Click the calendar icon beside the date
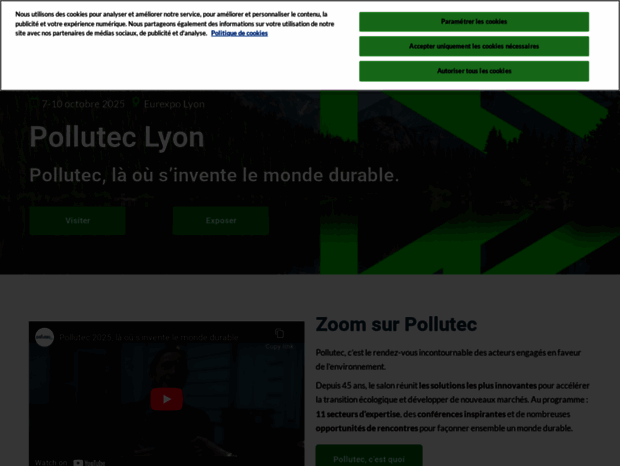The image size is (620, 466). pos(34,104)
